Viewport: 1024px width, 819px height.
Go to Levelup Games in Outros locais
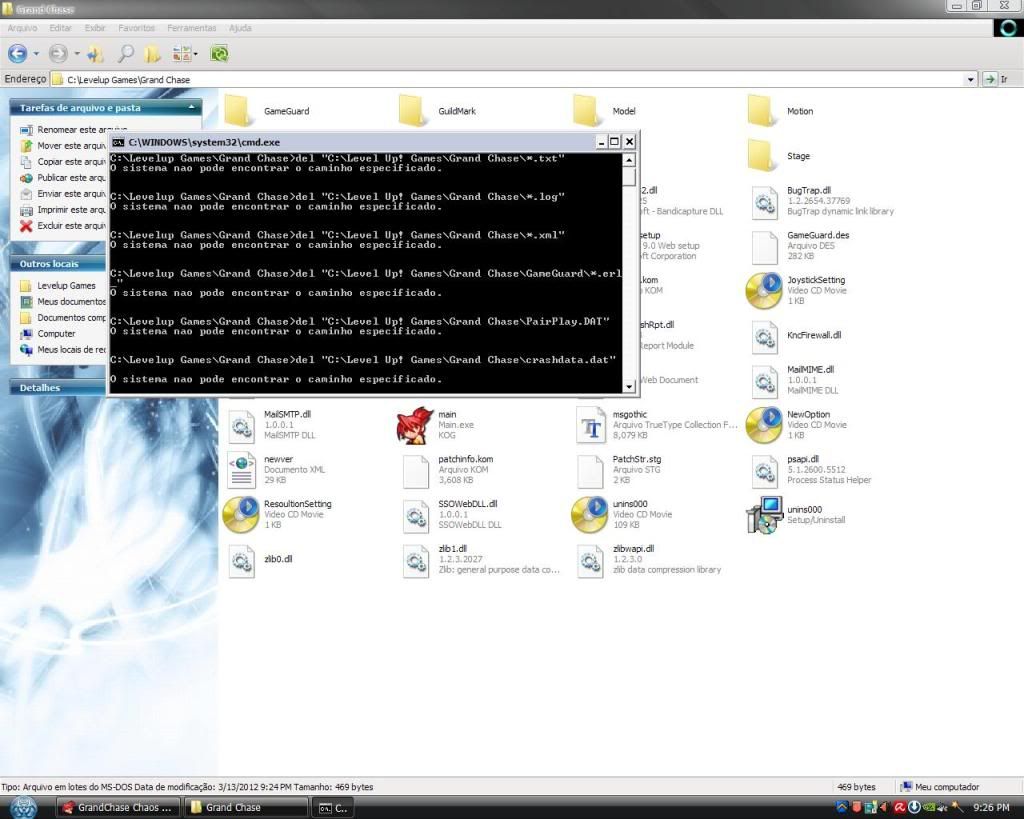[66, 286]
